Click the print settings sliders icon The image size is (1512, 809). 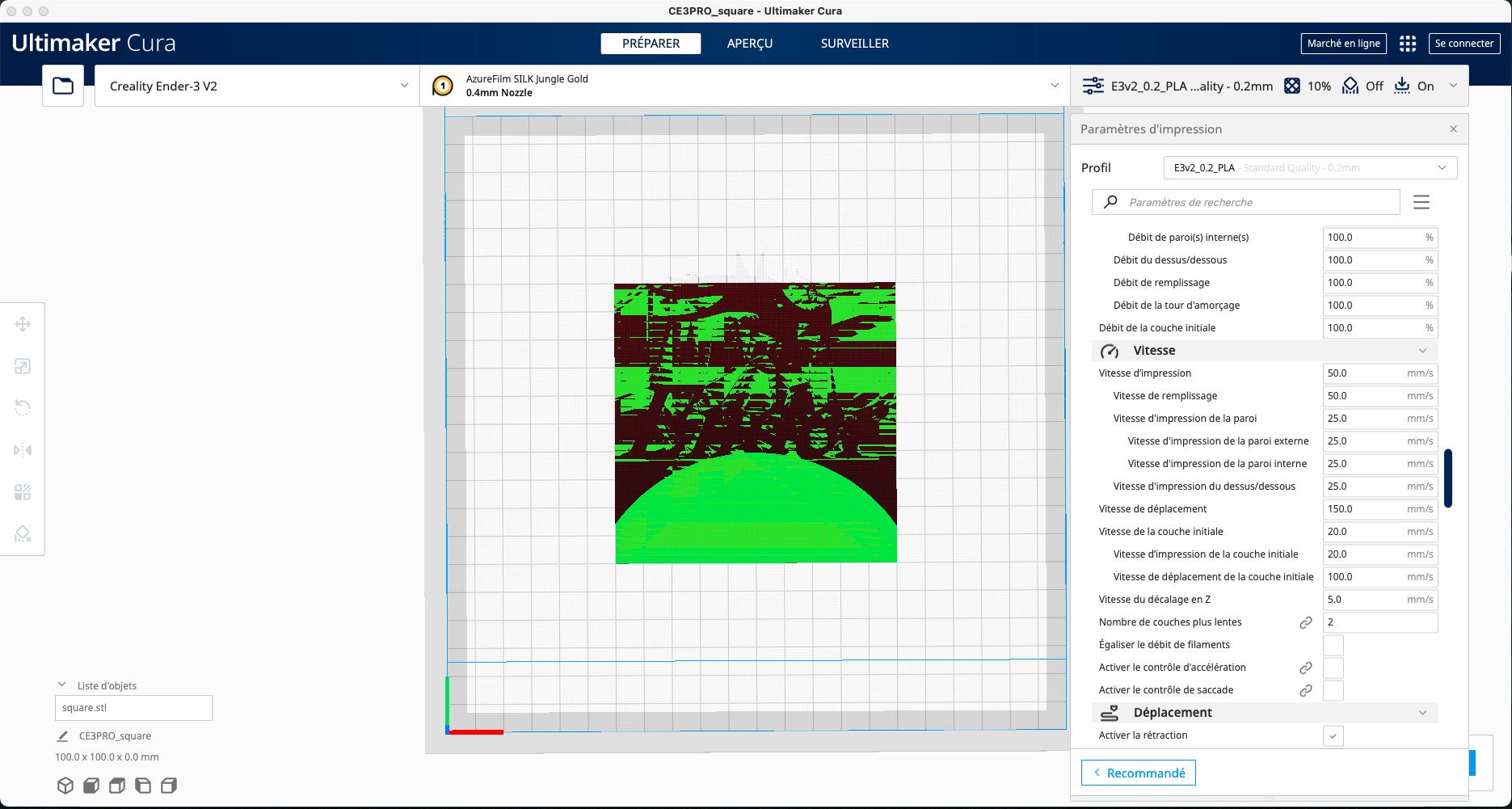(1093, 86)
